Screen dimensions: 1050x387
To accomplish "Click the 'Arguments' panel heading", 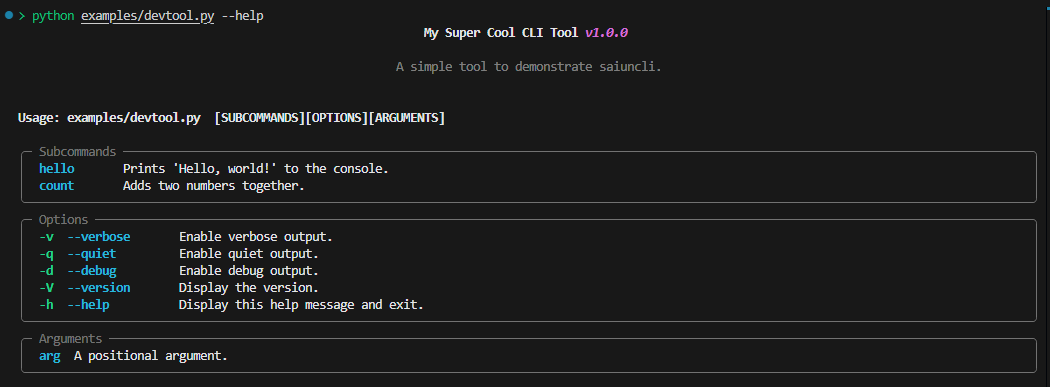I will [x=70, y=339].
